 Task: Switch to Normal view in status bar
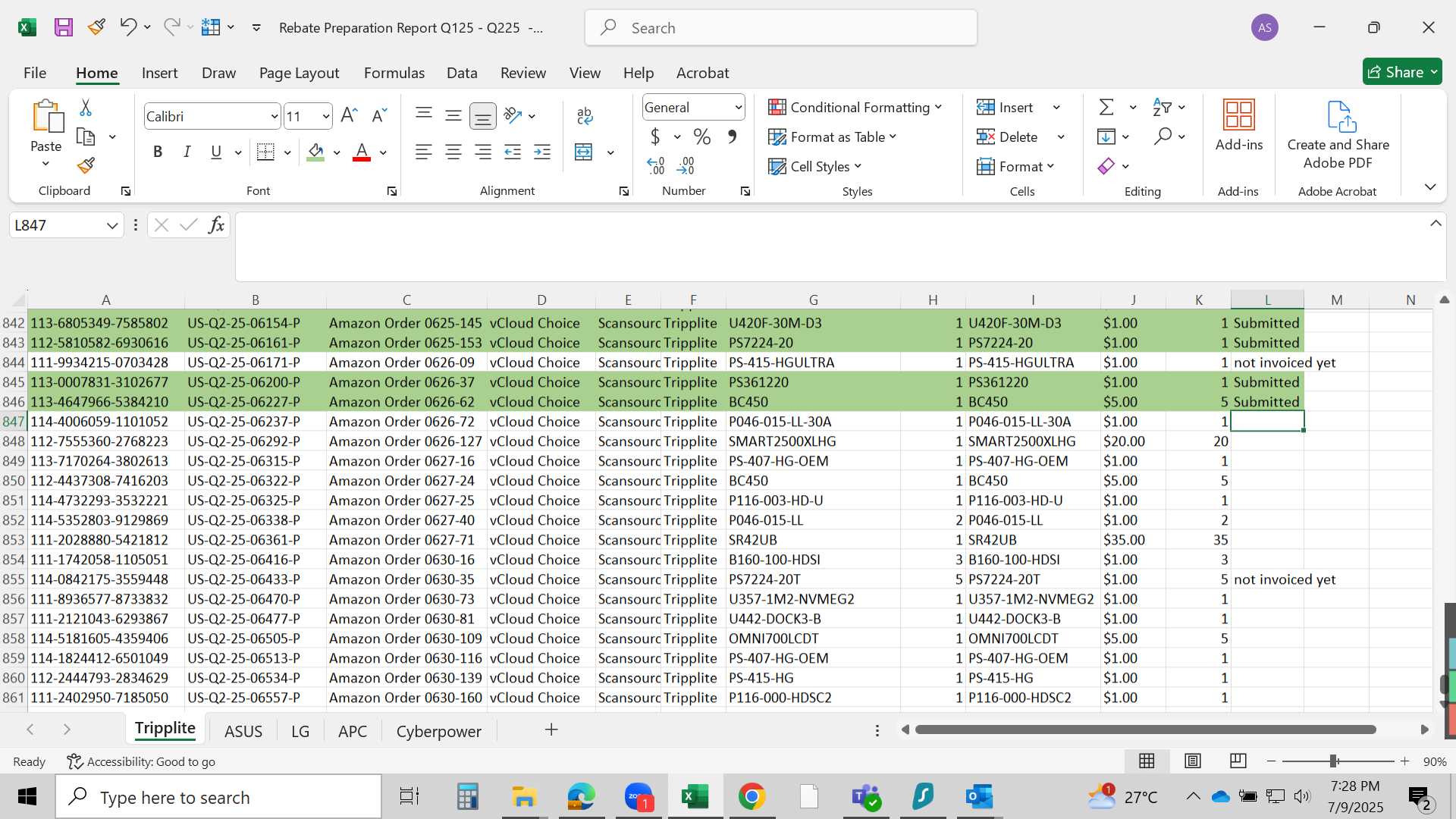pos(1147,761)
